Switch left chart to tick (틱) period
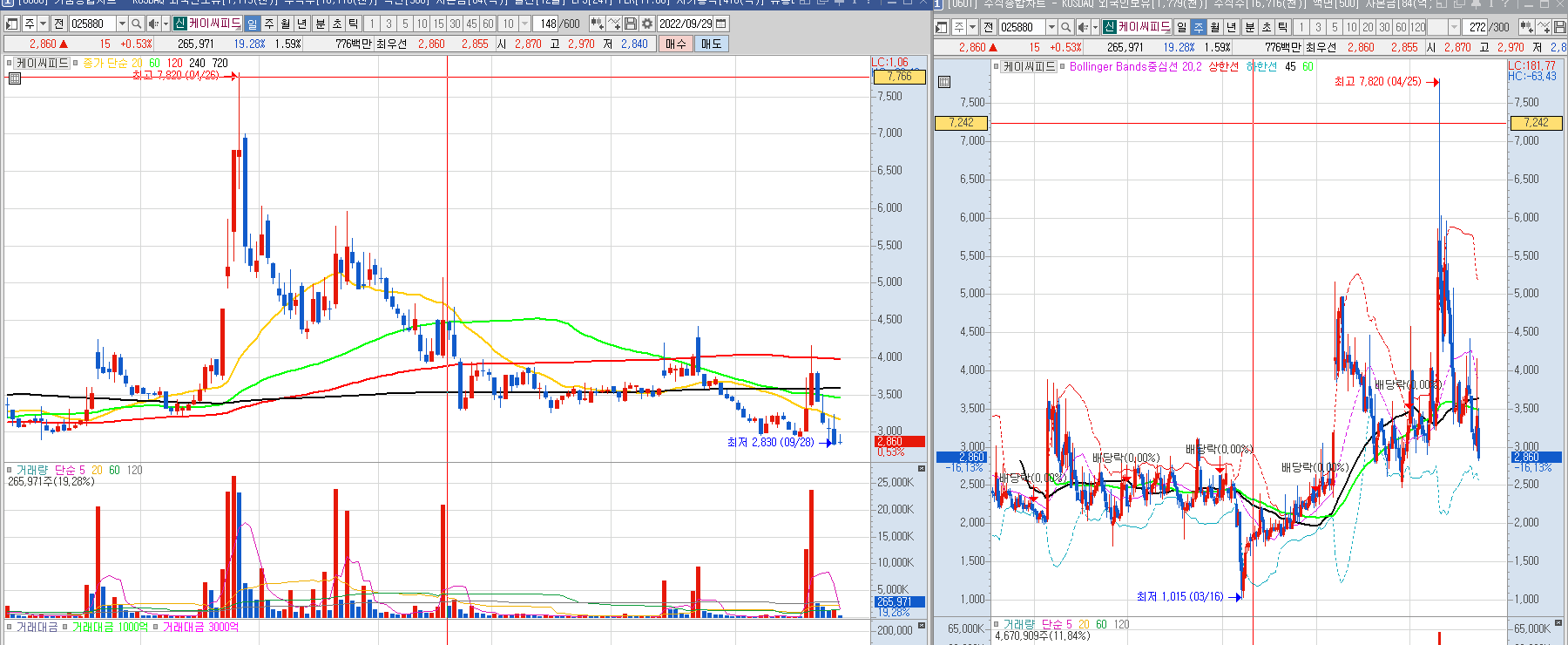The width and height of the screenshot is (1568, 645). pyautogui.click(x=353, y=24)
